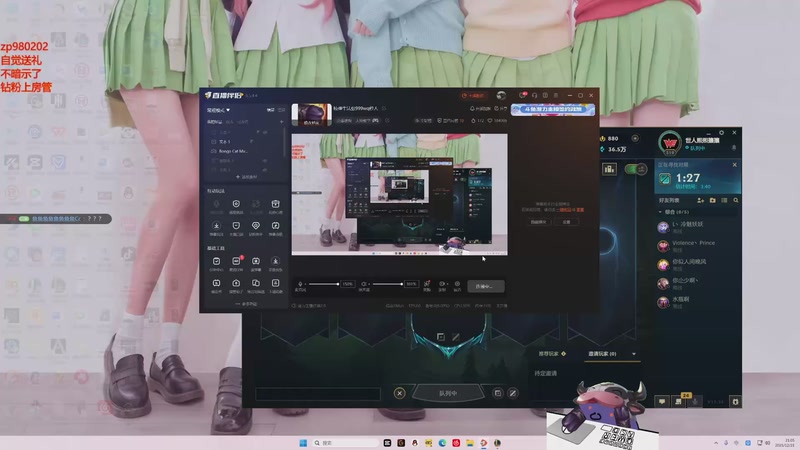Close the 1:27 queue timer panel
This screenshot has width=800, height=450.
point(735,165)
